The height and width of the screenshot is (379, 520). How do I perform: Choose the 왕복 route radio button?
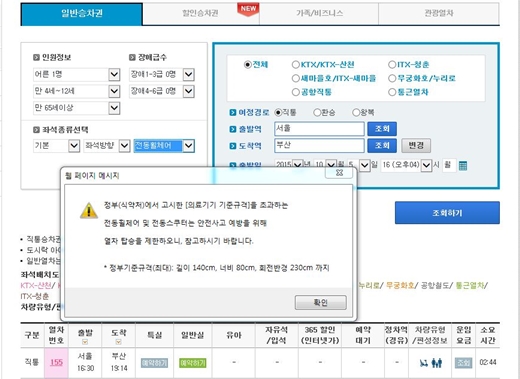click(356, 112)
